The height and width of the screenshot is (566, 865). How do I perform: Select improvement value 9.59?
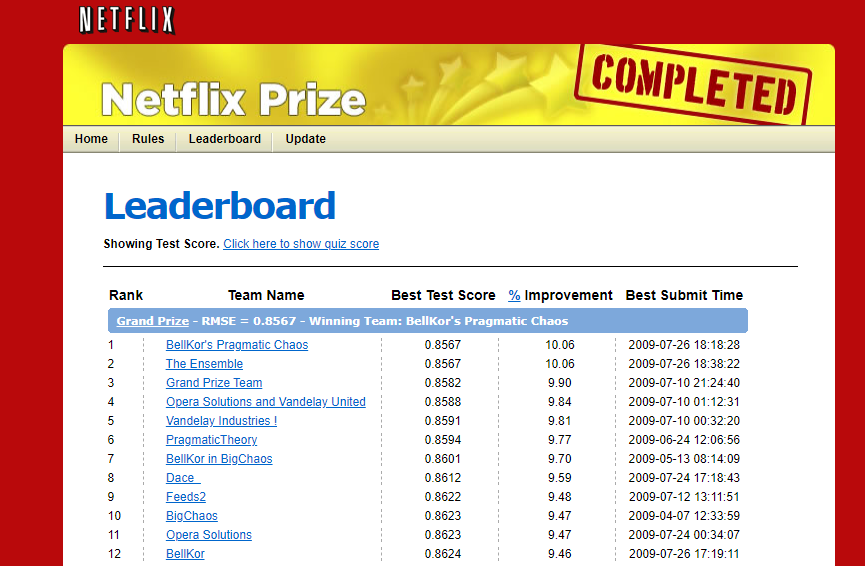click(560, 478)
